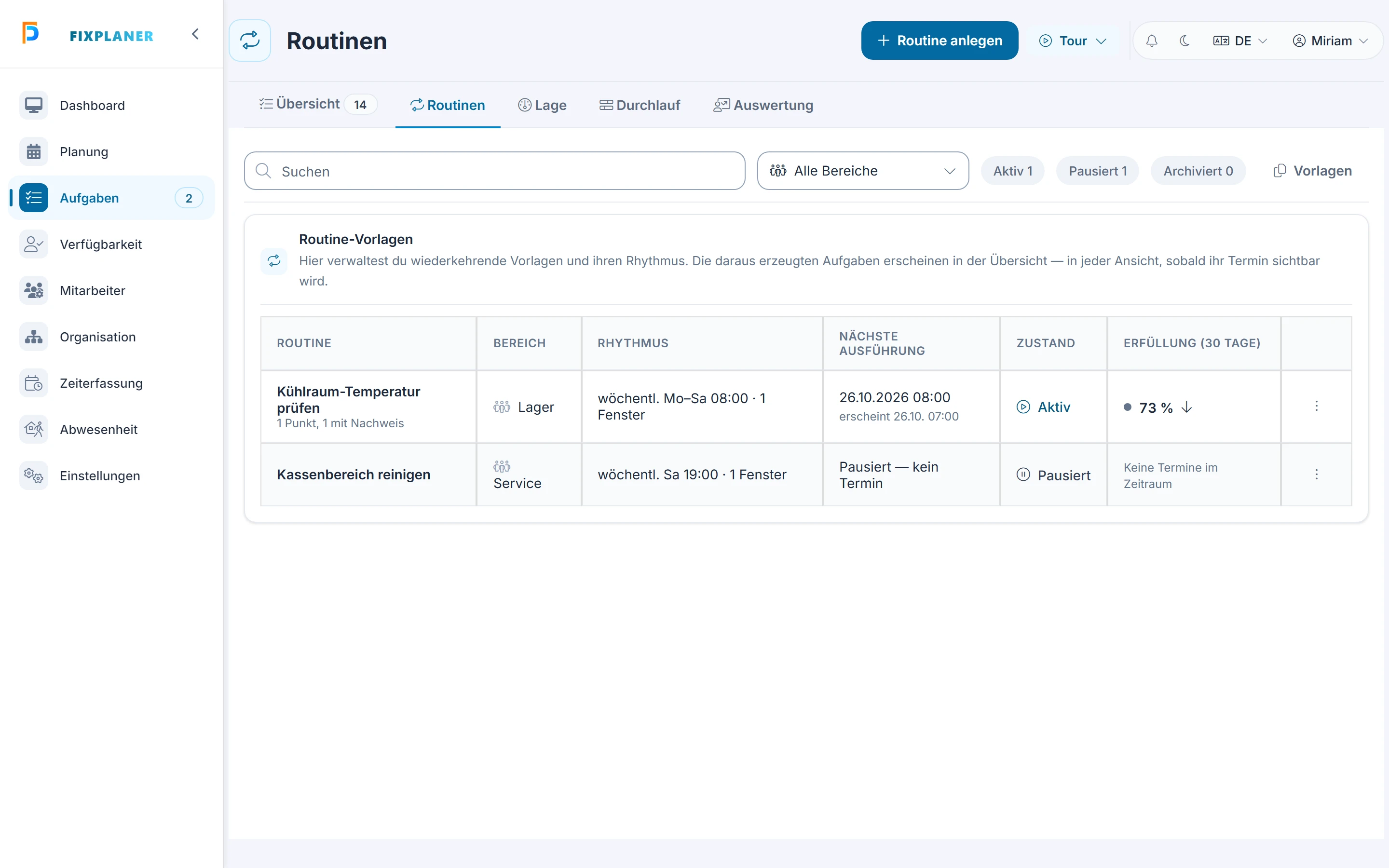Viewport: 1389px width, 868px height.
Task: Collapse the sidebar with the chevron
Action: click(x=195, y=34)
